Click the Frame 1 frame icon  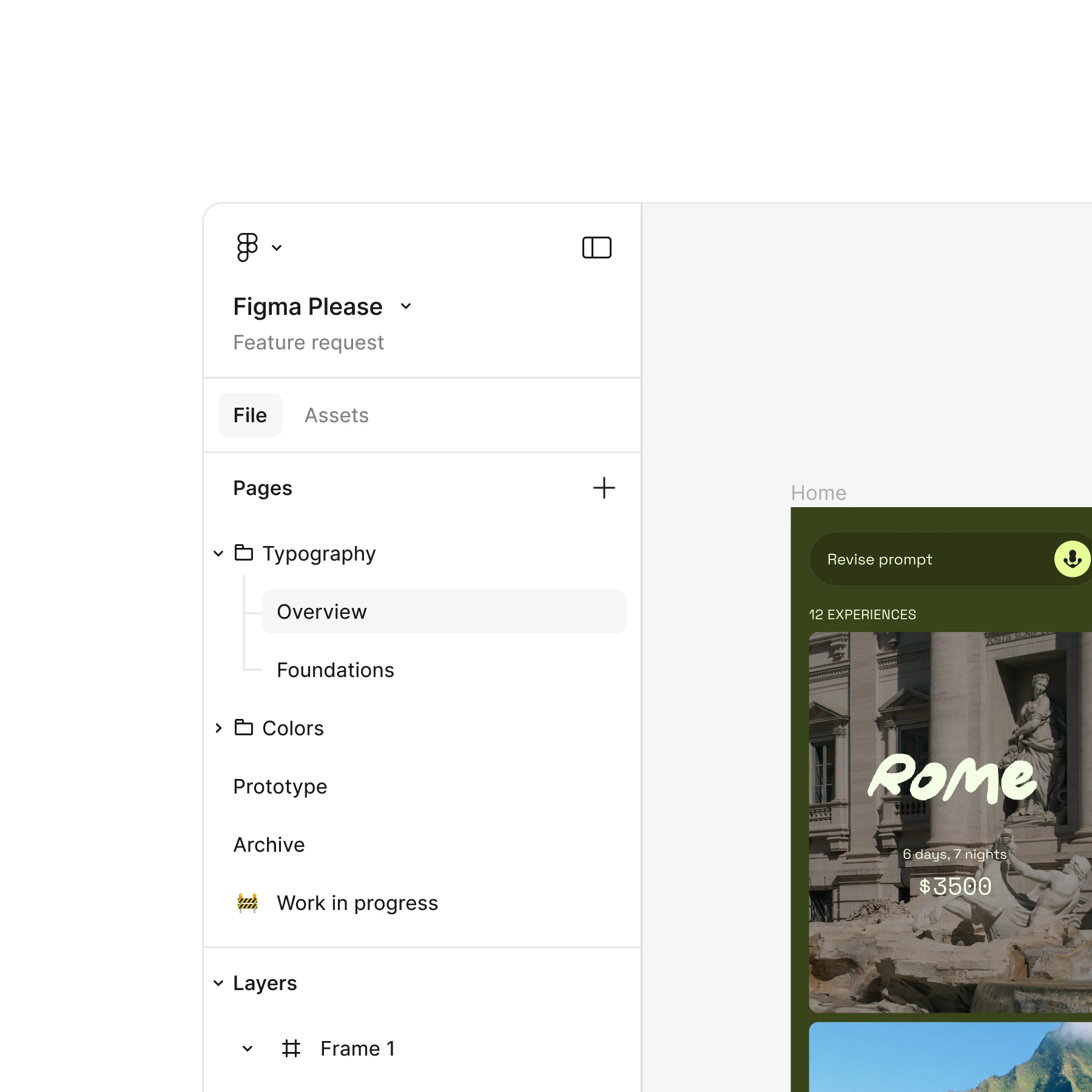click(291, 1048)
